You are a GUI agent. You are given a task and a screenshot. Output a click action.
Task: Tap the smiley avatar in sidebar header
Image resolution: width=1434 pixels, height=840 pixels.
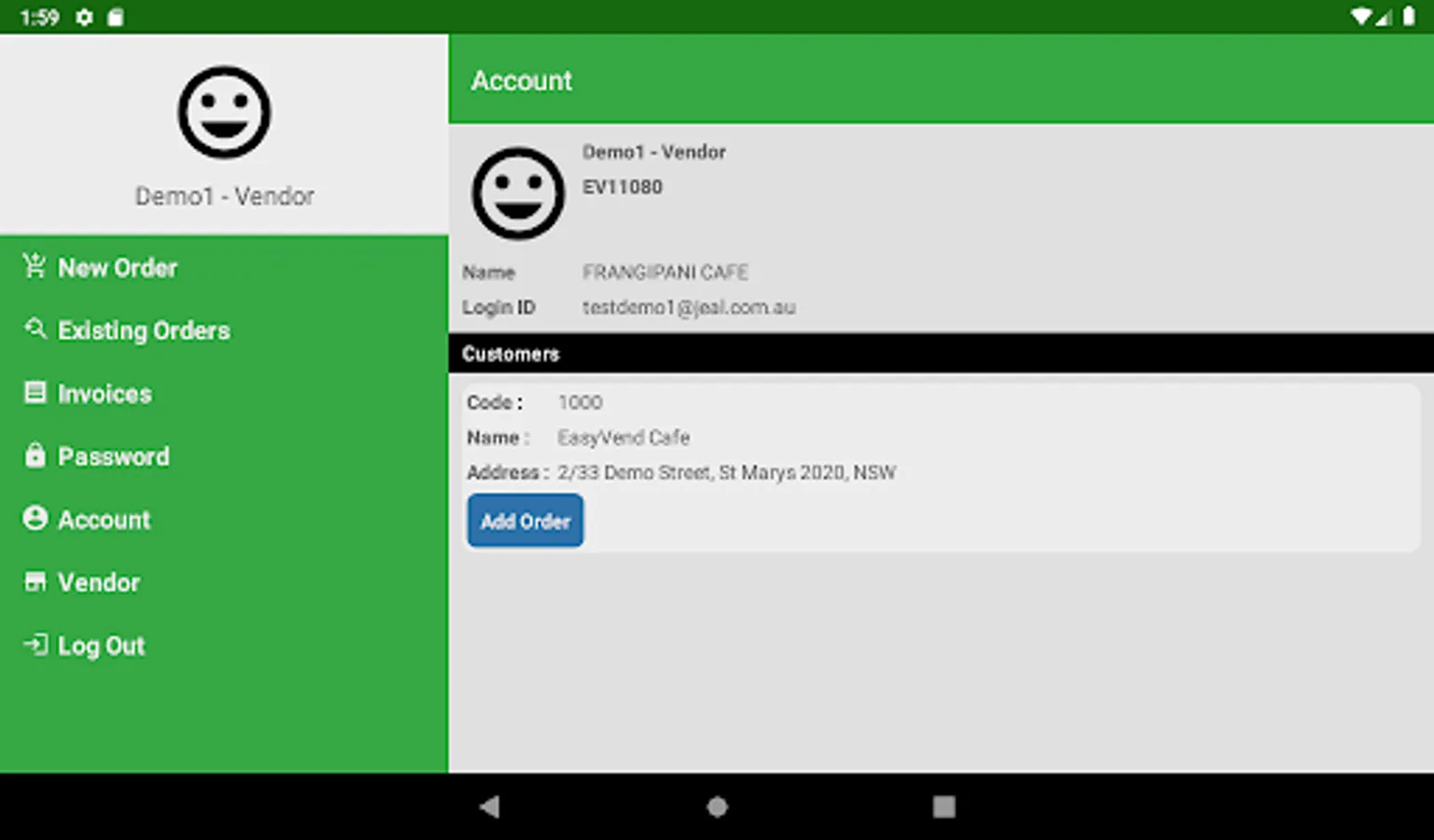224,112
